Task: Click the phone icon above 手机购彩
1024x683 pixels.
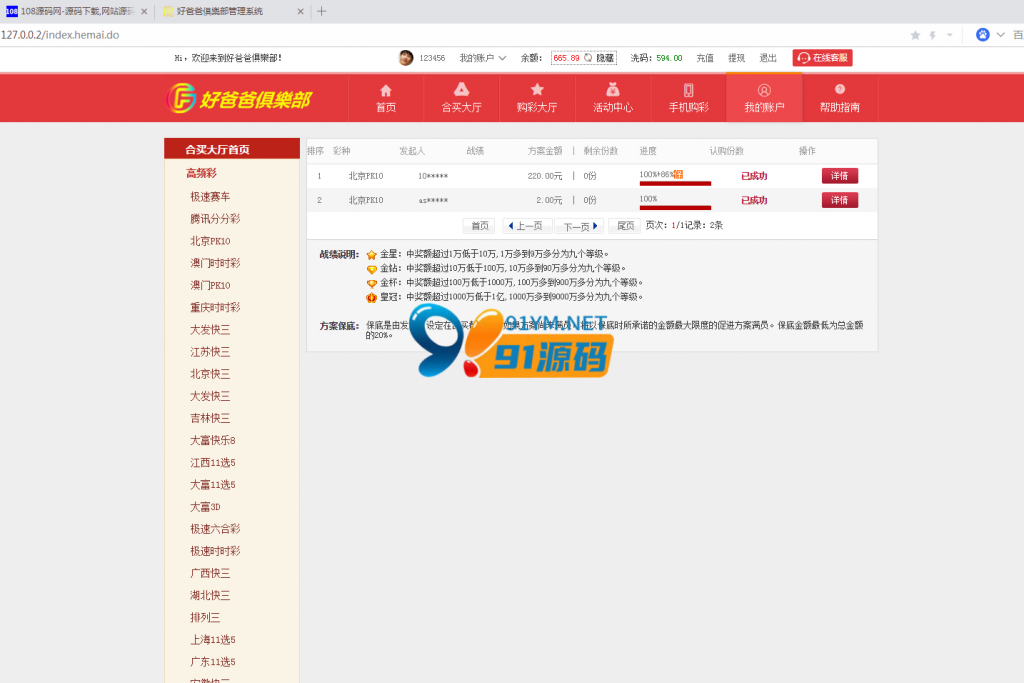Action: click(688, 90)
